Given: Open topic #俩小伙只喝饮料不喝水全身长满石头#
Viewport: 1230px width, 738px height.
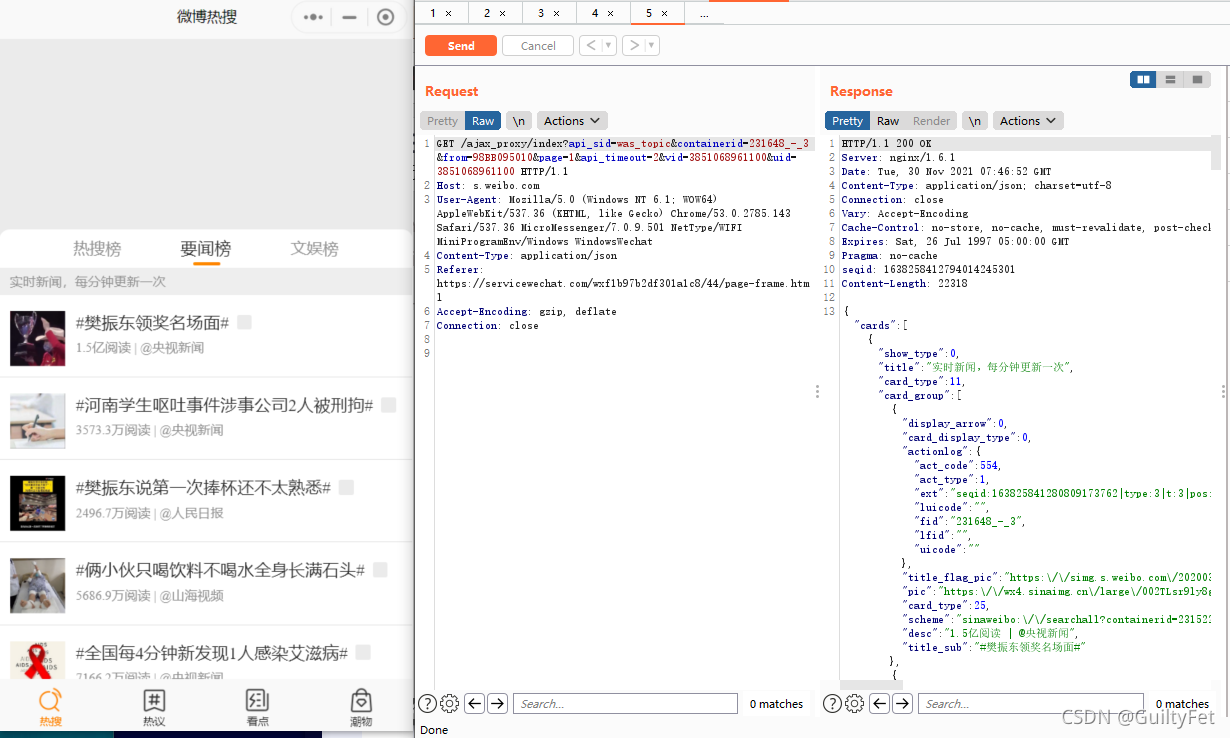Looking at the screenshot, I should (220, 569).
